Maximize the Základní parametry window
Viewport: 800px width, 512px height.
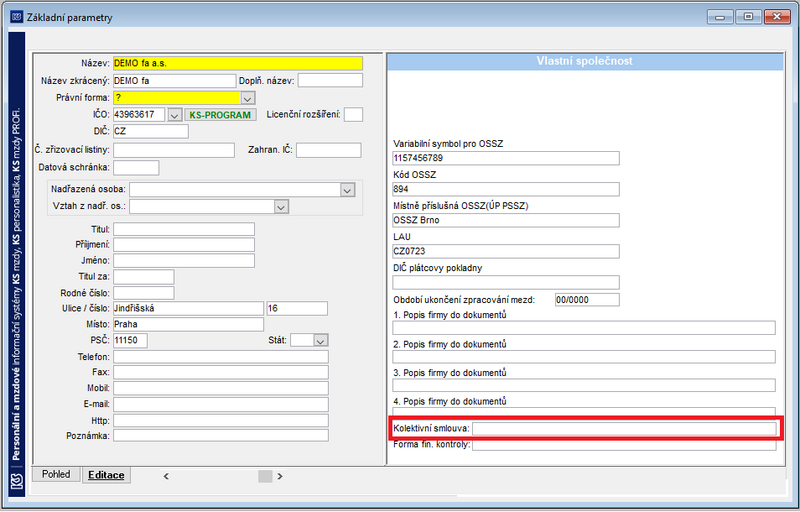pyautogui.click(x=748, y=17)
